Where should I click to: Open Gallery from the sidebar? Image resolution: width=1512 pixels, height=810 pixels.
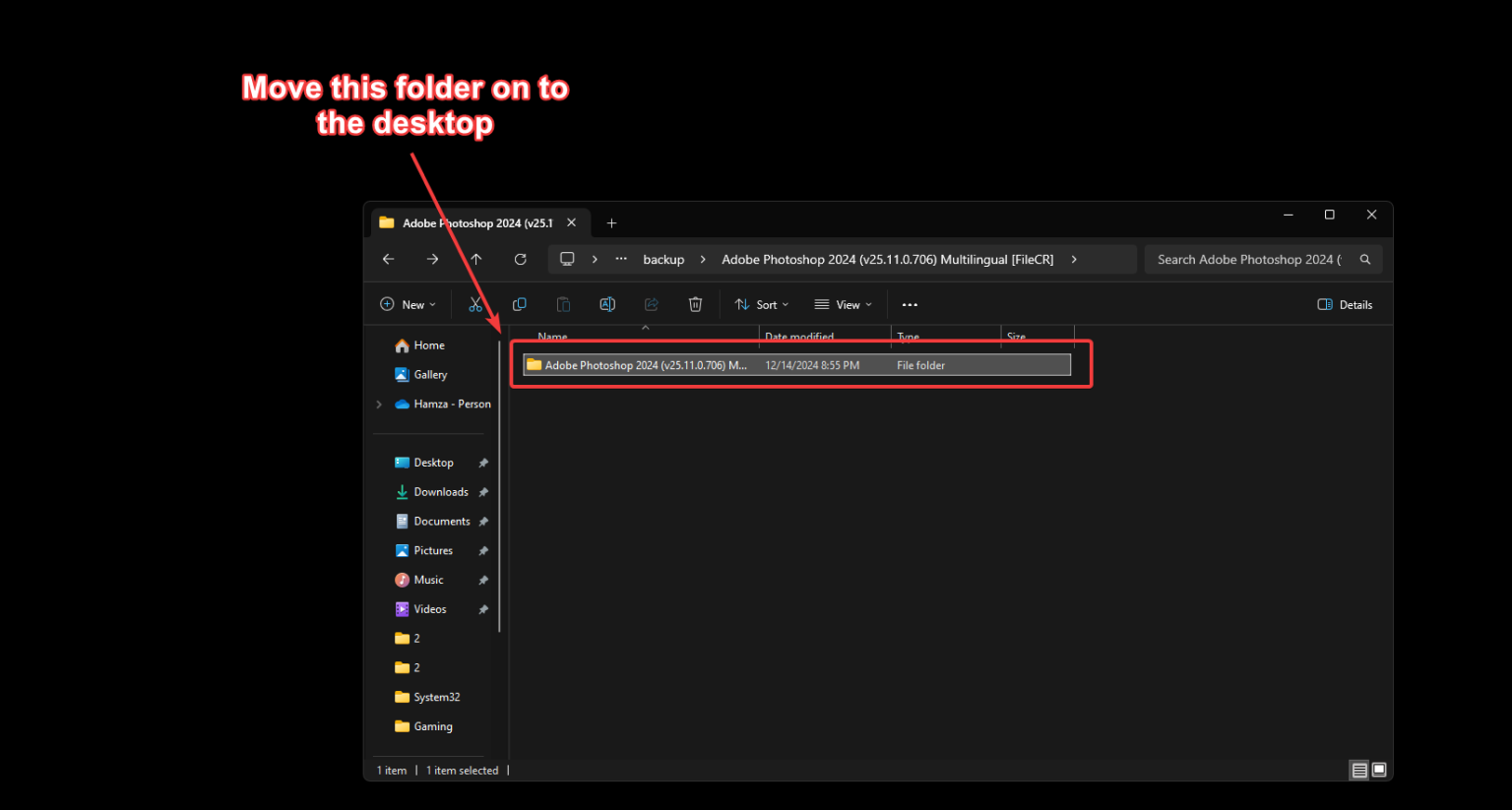click(x=429, y=374)
